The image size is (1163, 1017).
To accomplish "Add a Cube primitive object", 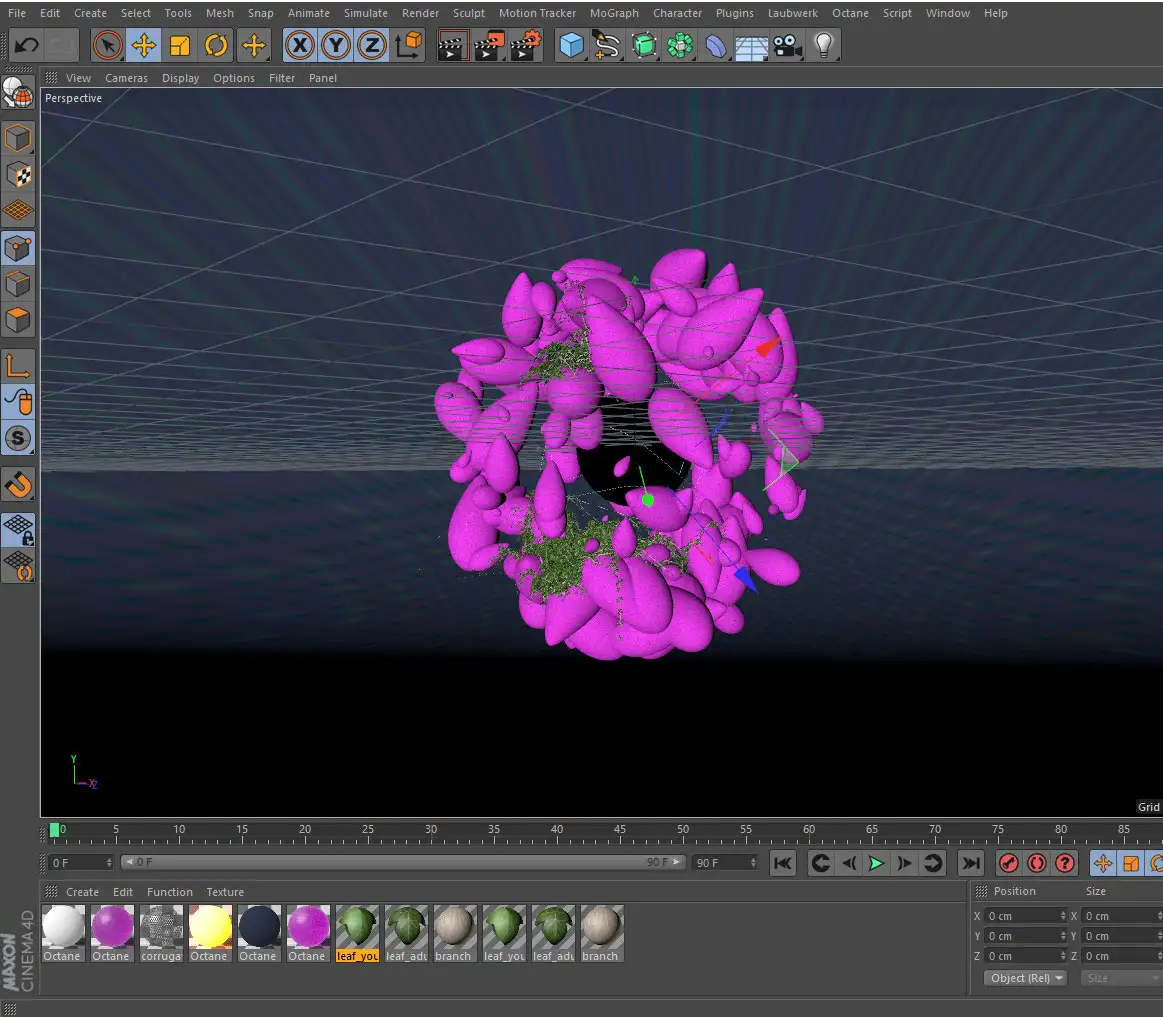I will coord(571,46).
